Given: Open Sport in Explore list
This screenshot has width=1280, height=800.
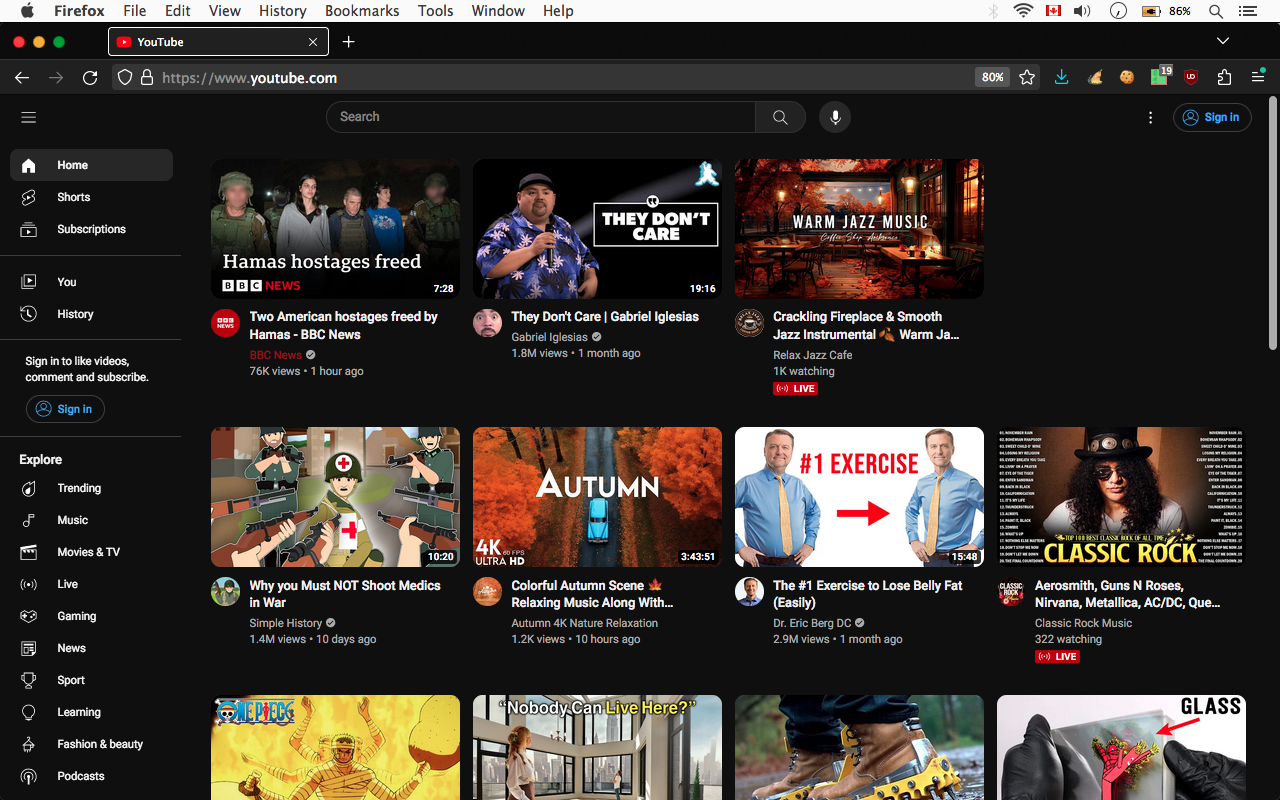Looking at the screenshot, I should [x=91, y=680].
